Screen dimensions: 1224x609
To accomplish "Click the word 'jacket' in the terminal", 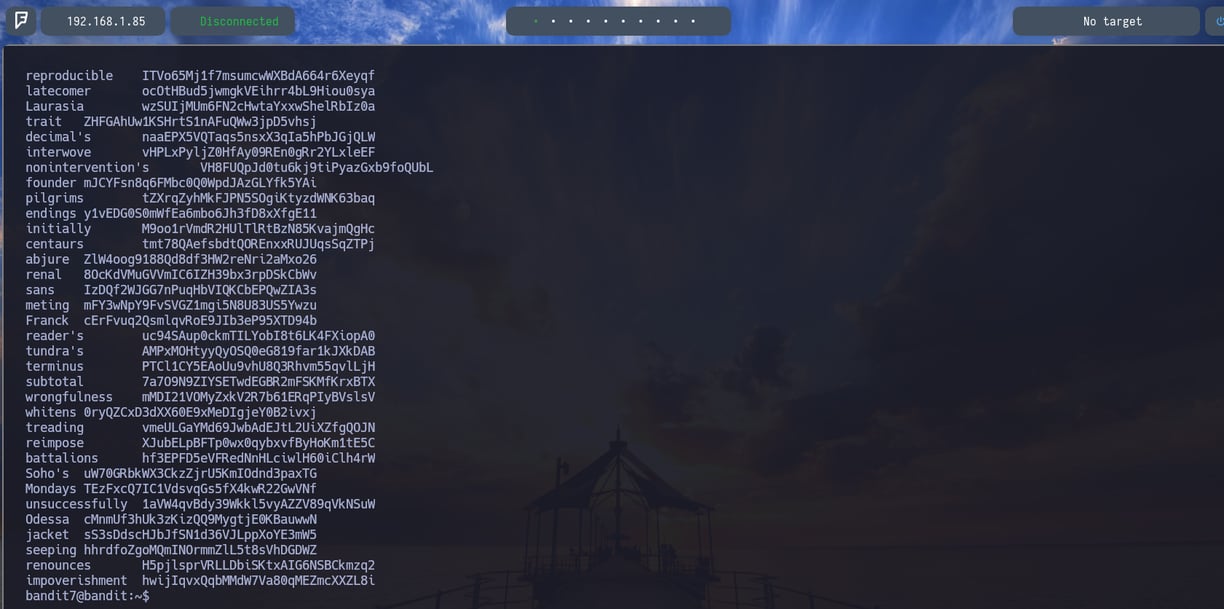I will [48, 535].
